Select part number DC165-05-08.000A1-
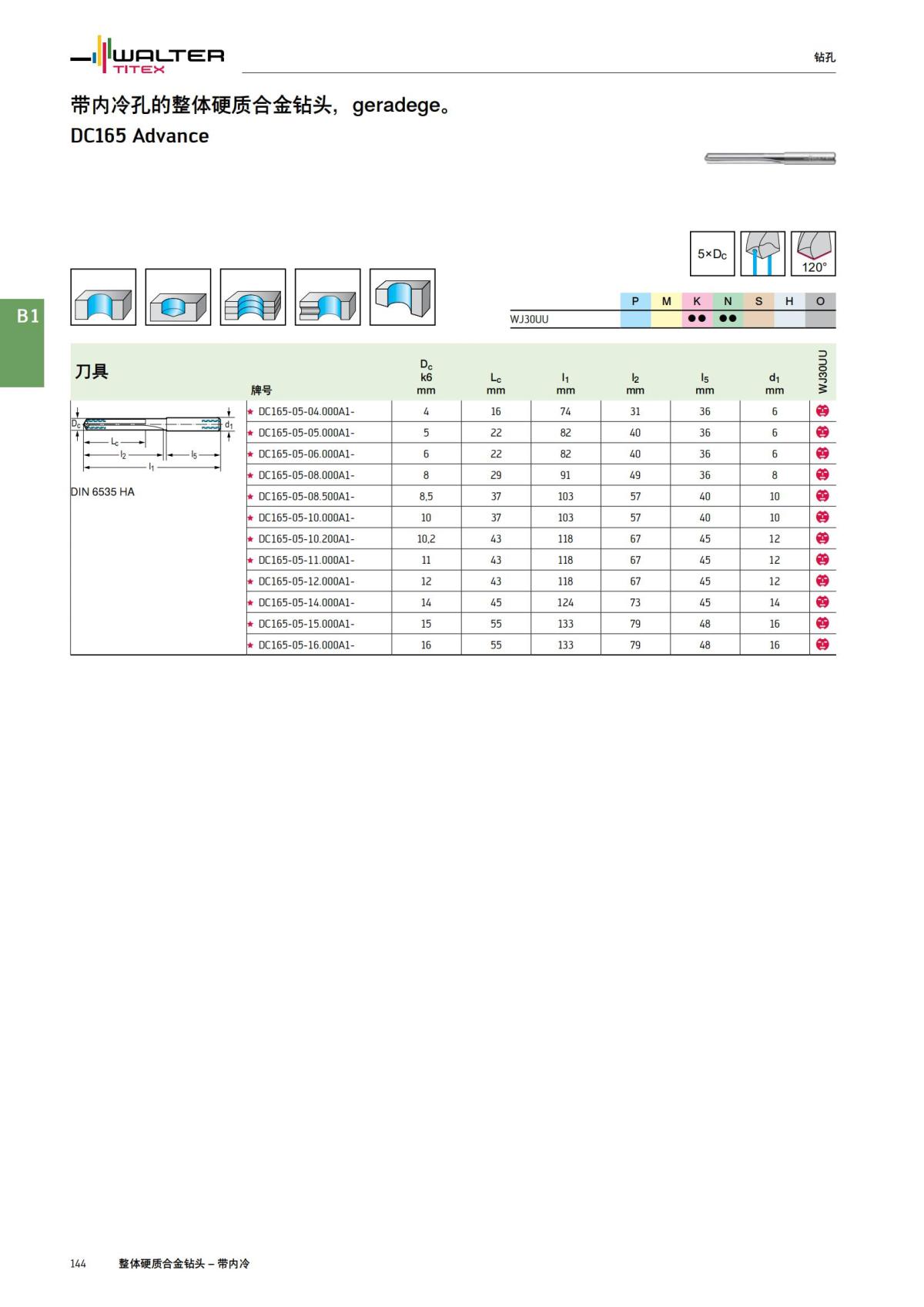This screenshot has width=924, height=1307. pyautogui.click(x=306, y=475)
